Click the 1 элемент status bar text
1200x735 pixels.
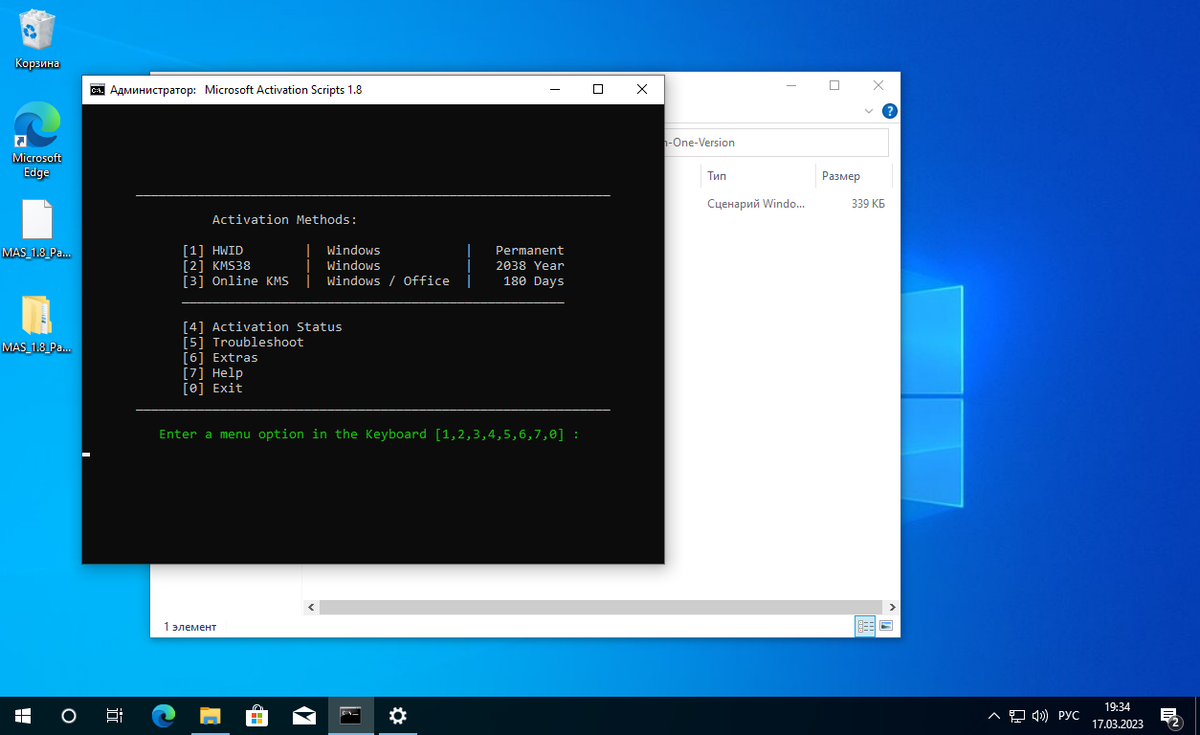coord(190,627)
